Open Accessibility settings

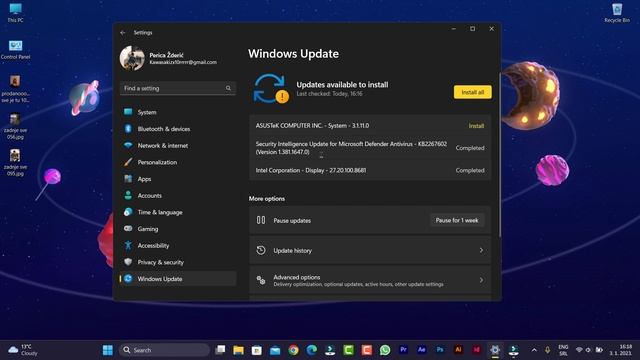click(178, 246)
